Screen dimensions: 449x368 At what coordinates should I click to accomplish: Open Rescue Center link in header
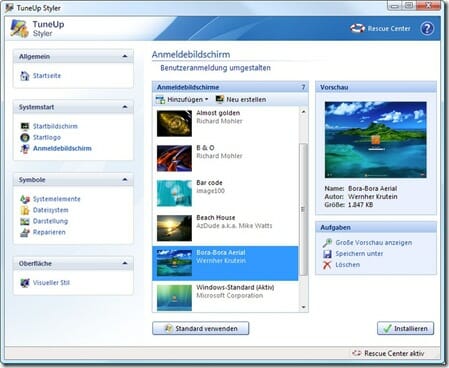[x=389, y=29]
